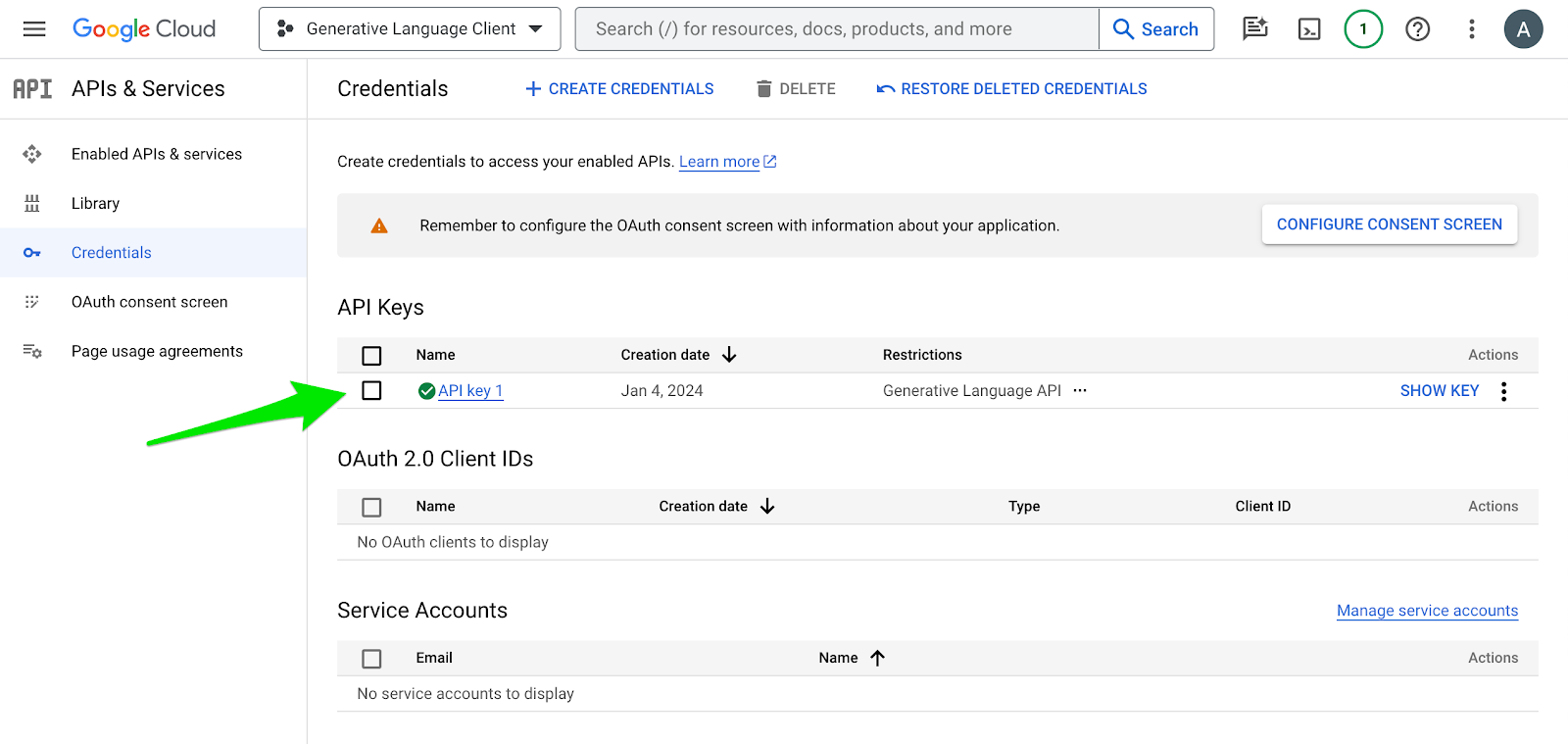Image resolution: width=1568 pixels, height=744 pixels.
Task: Open the API Library page
Action: coord(95,203)
